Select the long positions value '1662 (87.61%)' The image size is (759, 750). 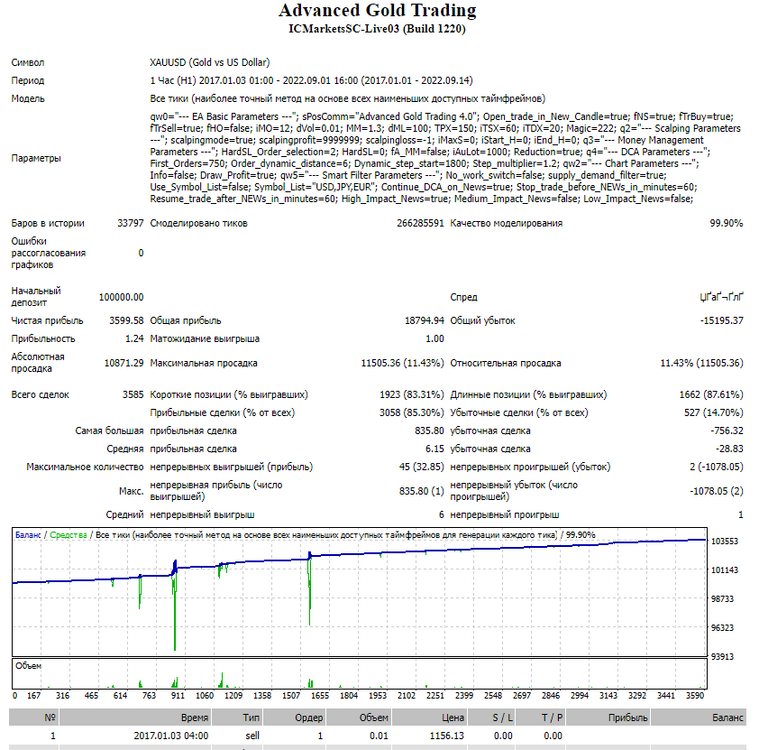coord(711,395)
